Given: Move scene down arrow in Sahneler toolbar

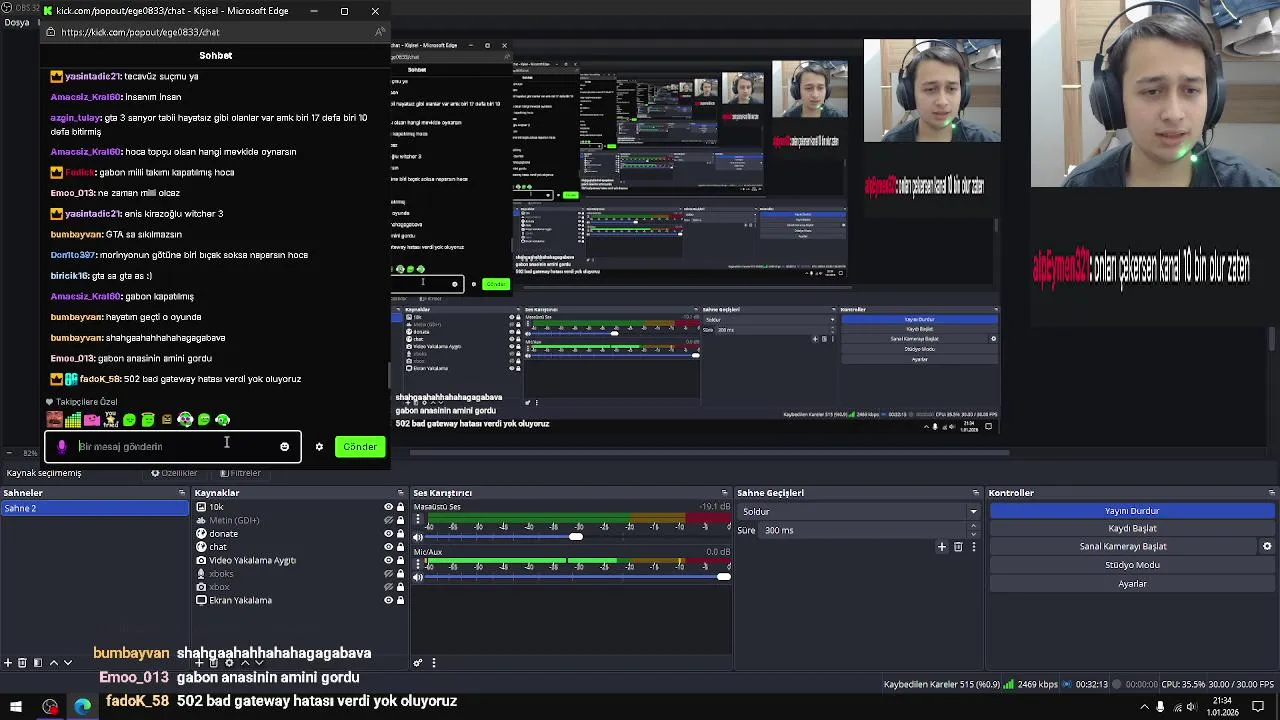Looking at the screenshot, I should 68,662.
